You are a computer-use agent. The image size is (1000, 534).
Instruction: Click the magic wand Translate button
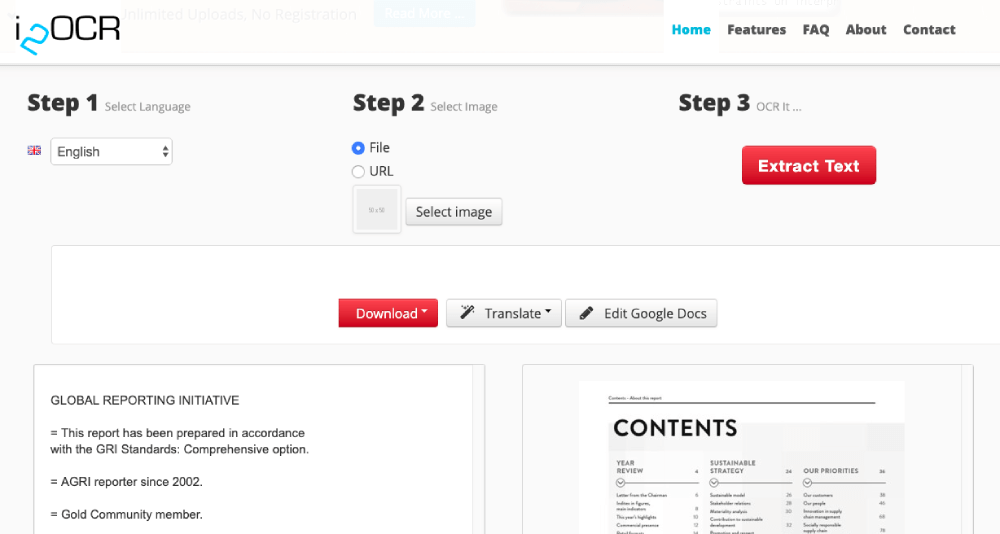coord(504,313)
